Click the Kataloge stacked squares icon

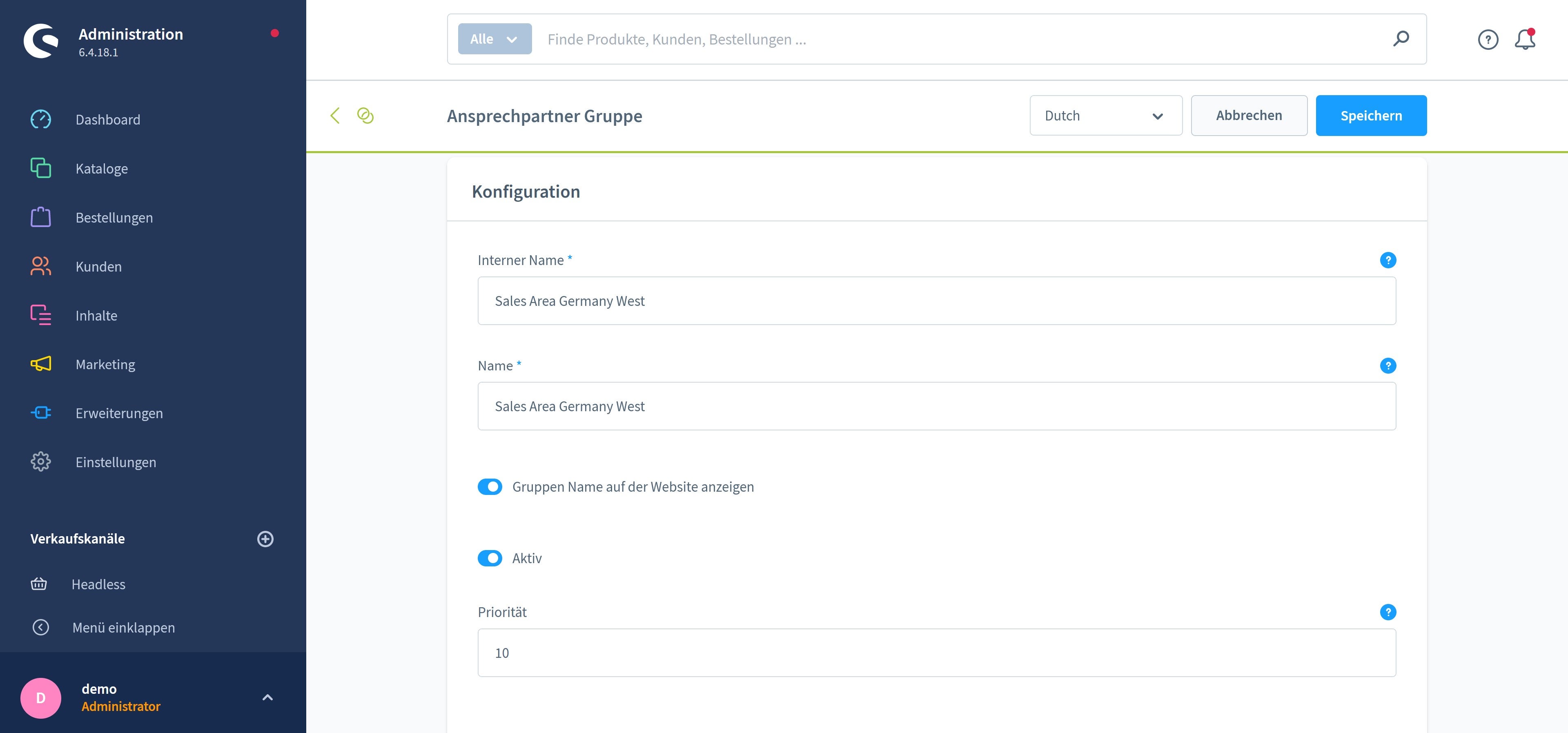[41, 168]
